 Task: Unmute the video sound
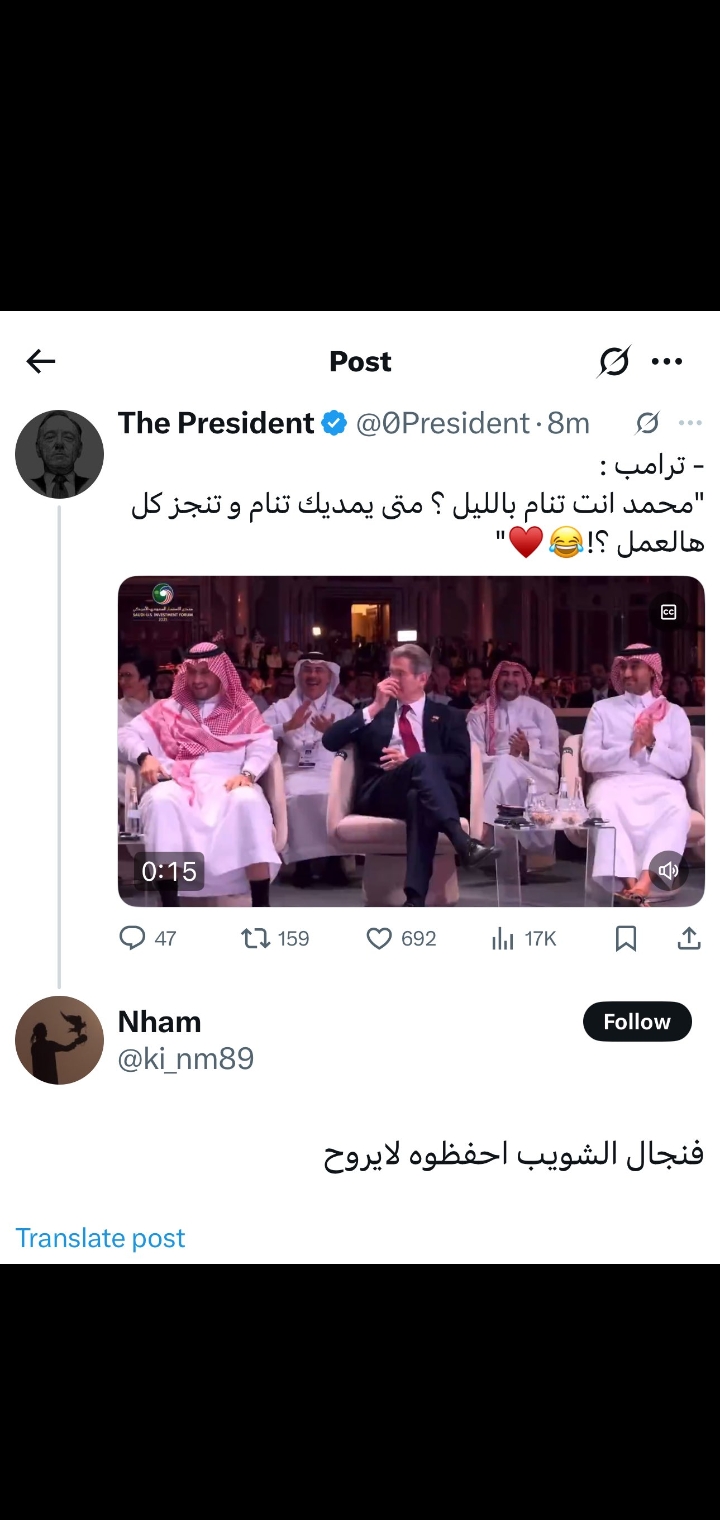tap(669, 870)
